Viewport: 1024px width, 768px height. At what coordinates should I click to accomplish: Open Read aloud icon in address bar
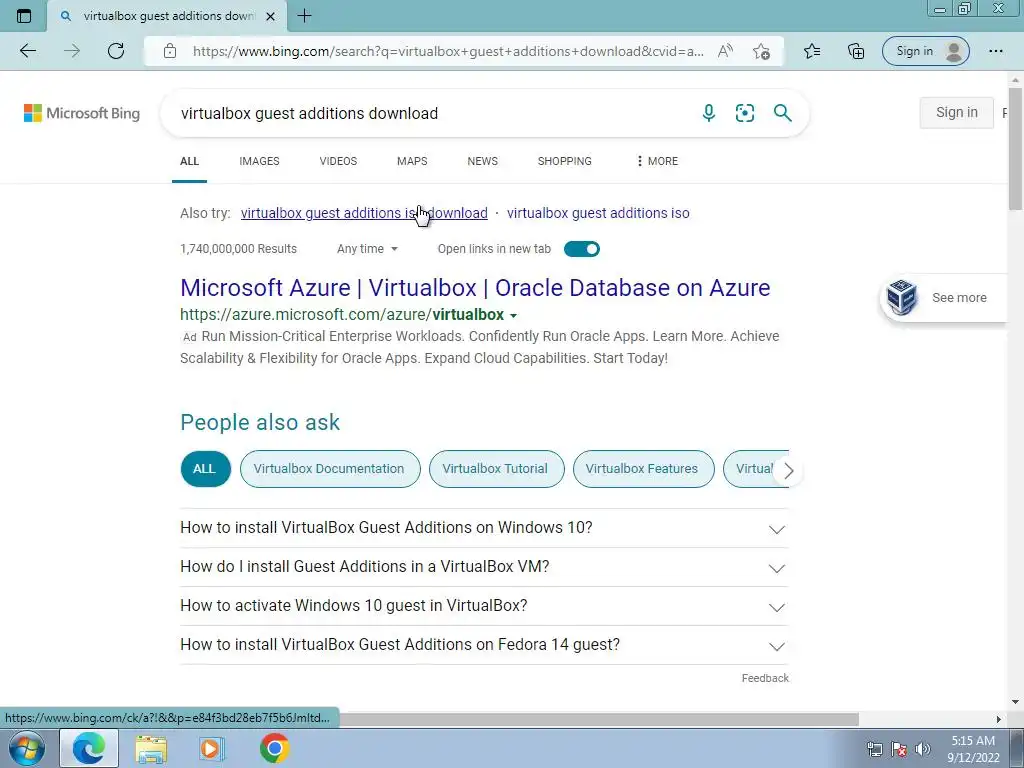[x=725, y=51]
